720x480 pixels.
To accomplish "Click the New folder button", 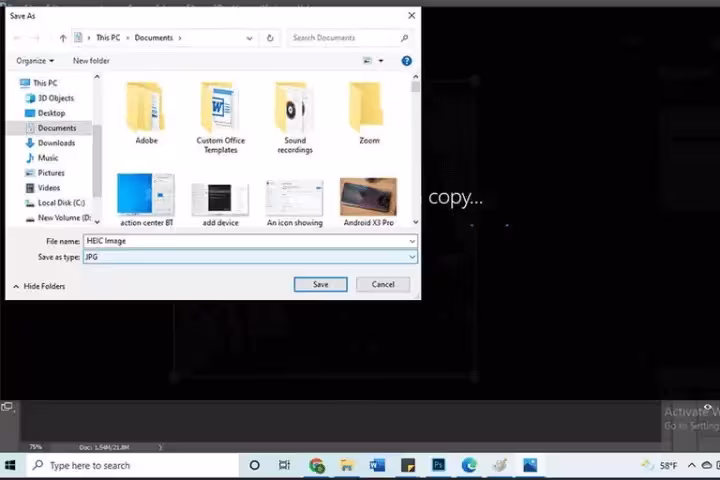I will pos(91,61).
